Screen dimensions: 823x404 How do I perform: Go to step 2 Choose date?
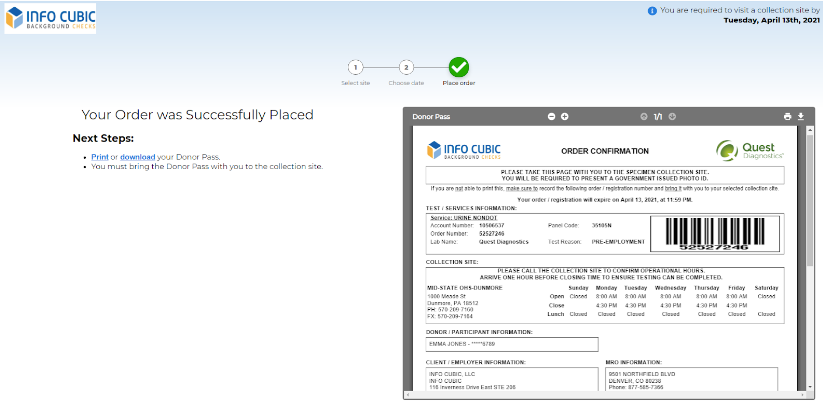click(406, 67)
